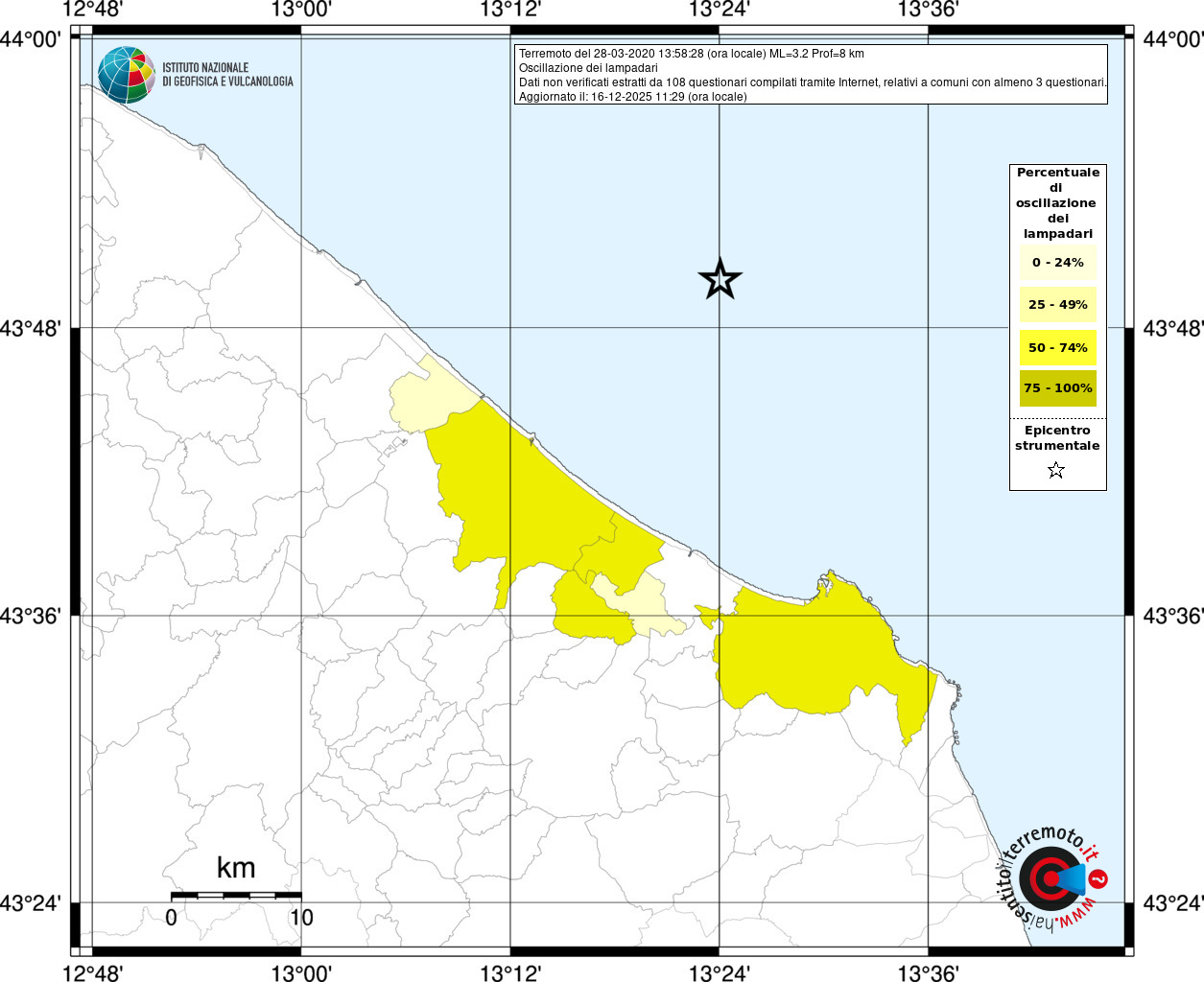The height and width of the screenshot is (982, 1204).
Task: Click the large yellow municipality on the eastern coast
Action: pos(815,652)
